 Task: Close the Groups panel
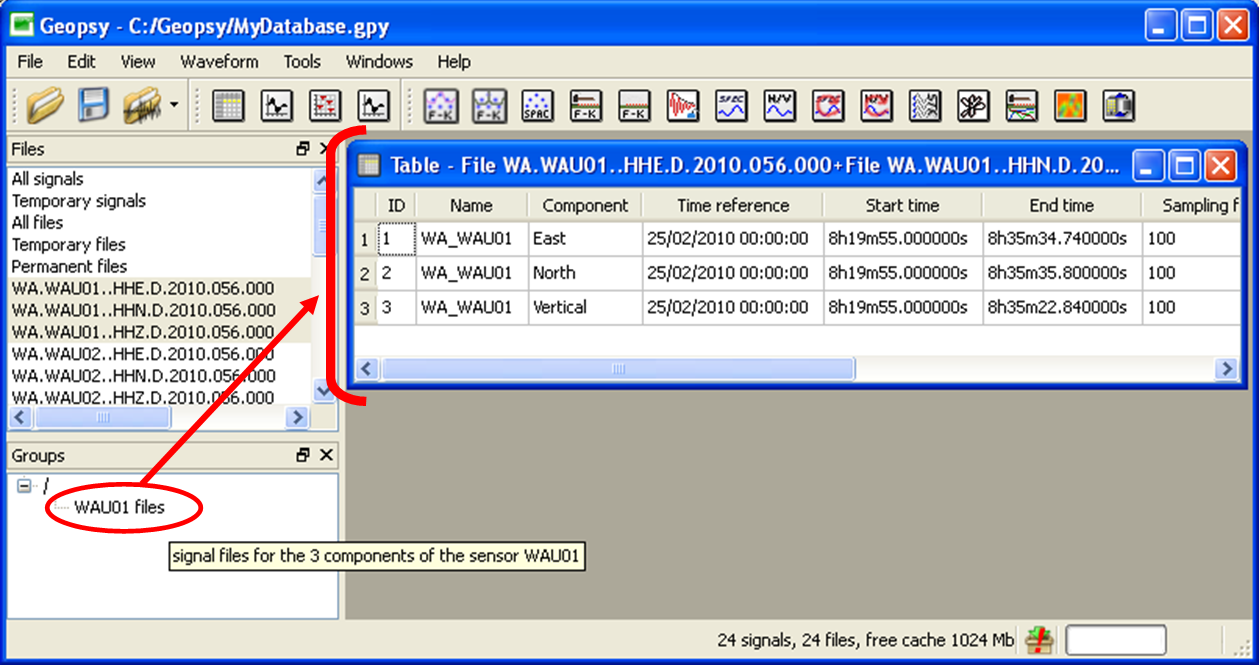[325, 455]
